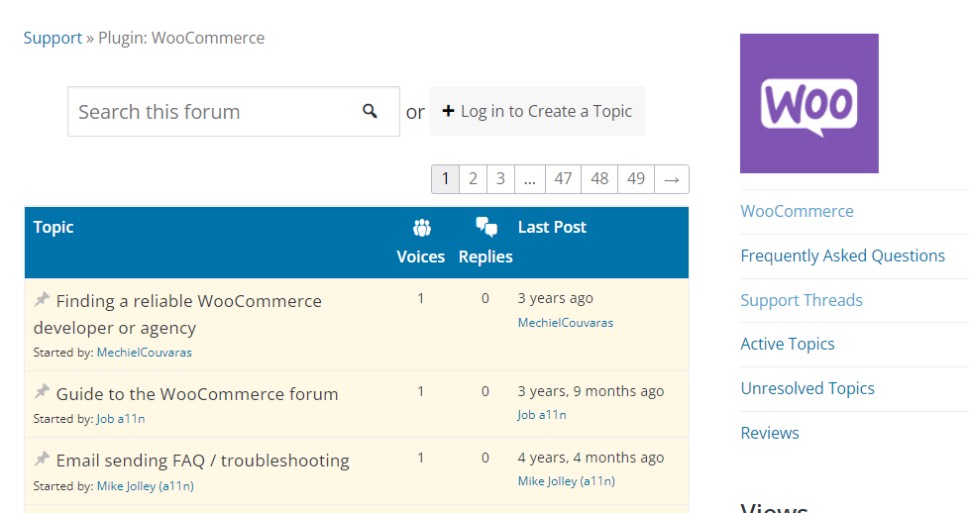969x513 pixels.
Task: Open Frequently Asked Questions sidebar link
Action: tap(842, 256)
